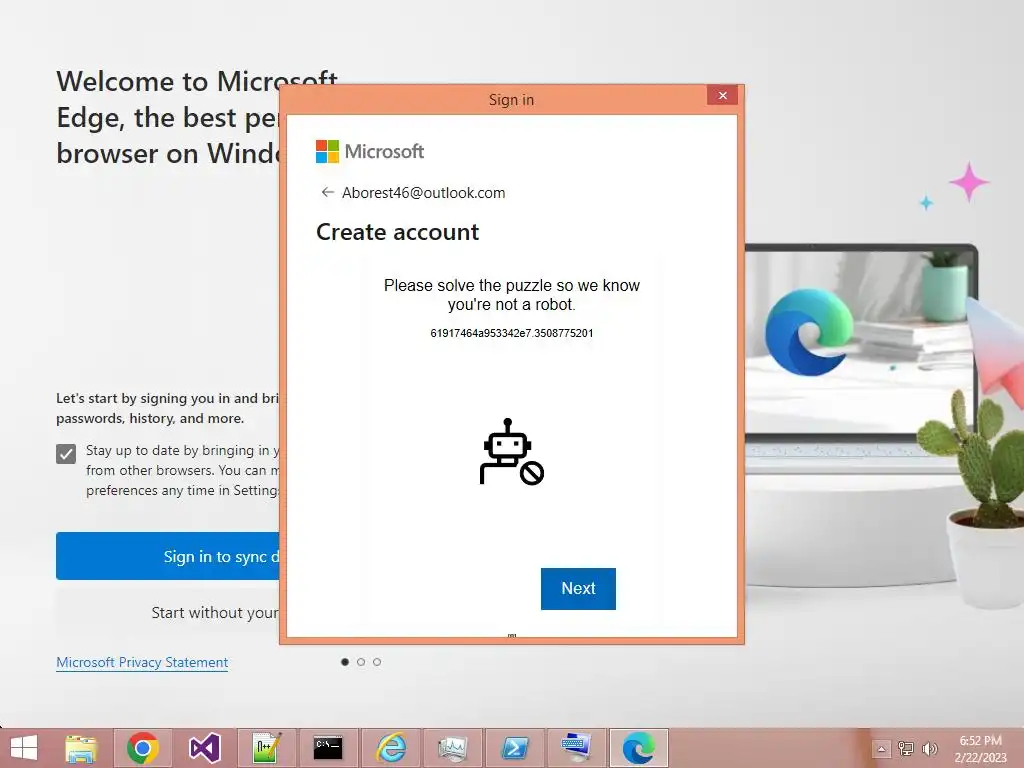This screenshot has height=768, width=1024.
Task: Click the 'Create account' heading
Action: pos(397,232)
